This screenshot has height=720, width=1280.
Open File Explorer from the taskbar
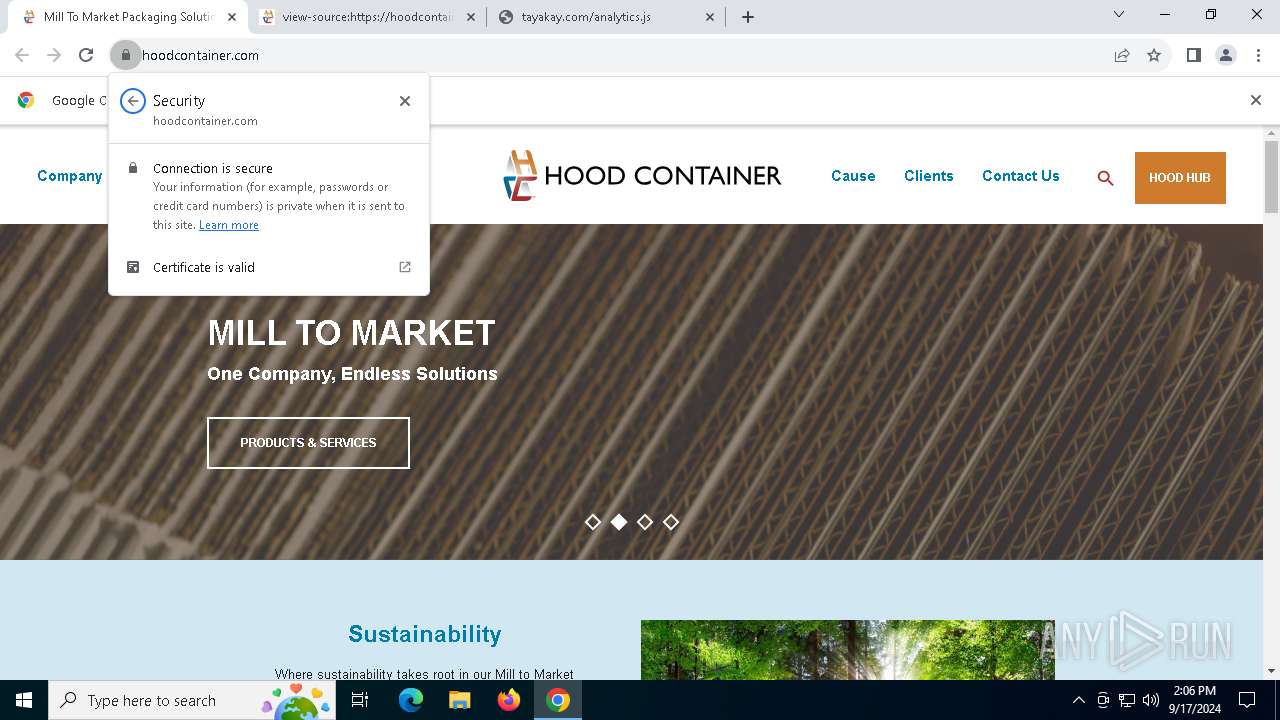[459, 700]
